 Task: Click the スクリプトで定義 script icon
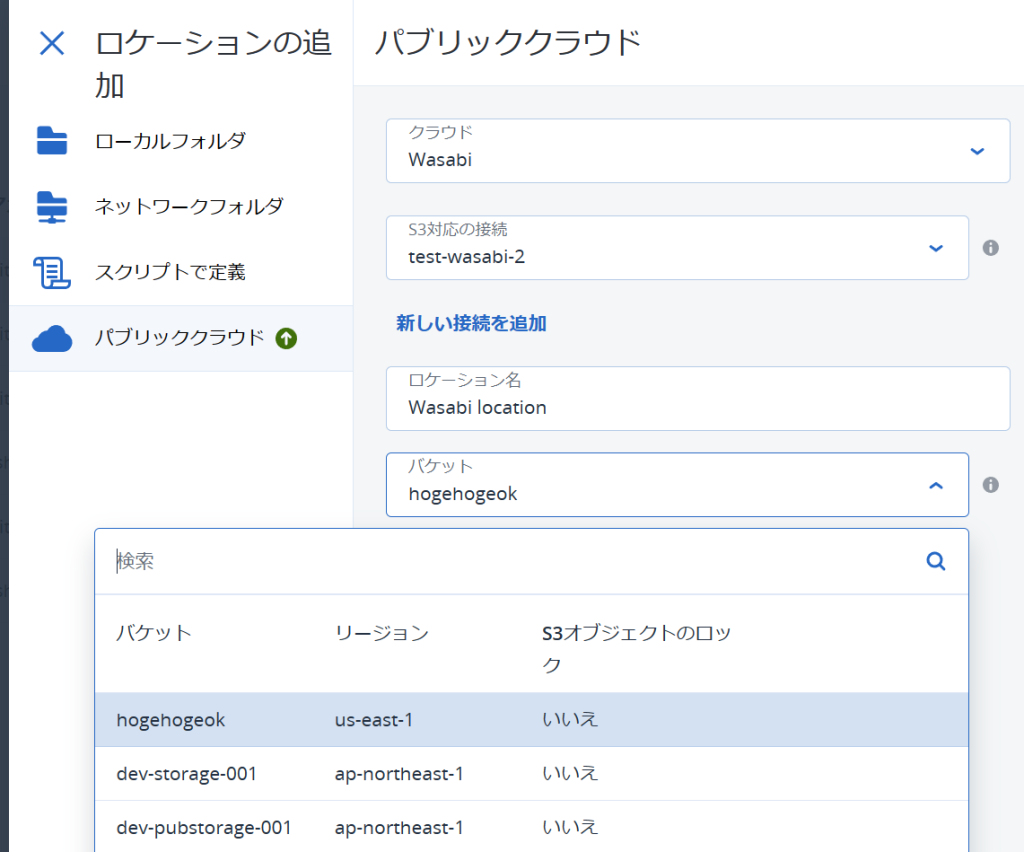click(52, 272)
